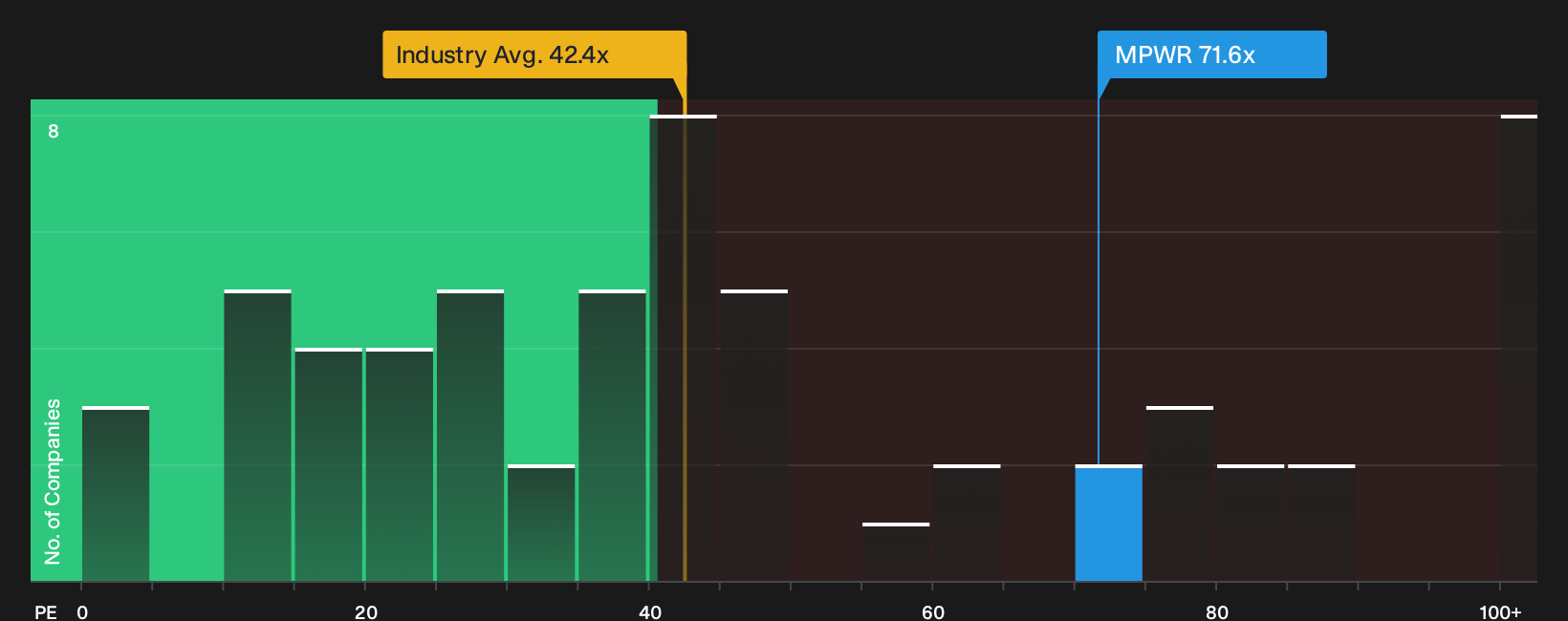The width and height of the screenshot is (1568, 621).
Task: Select the tallest bar at PE 40 to 45
Action: (683, 349)
